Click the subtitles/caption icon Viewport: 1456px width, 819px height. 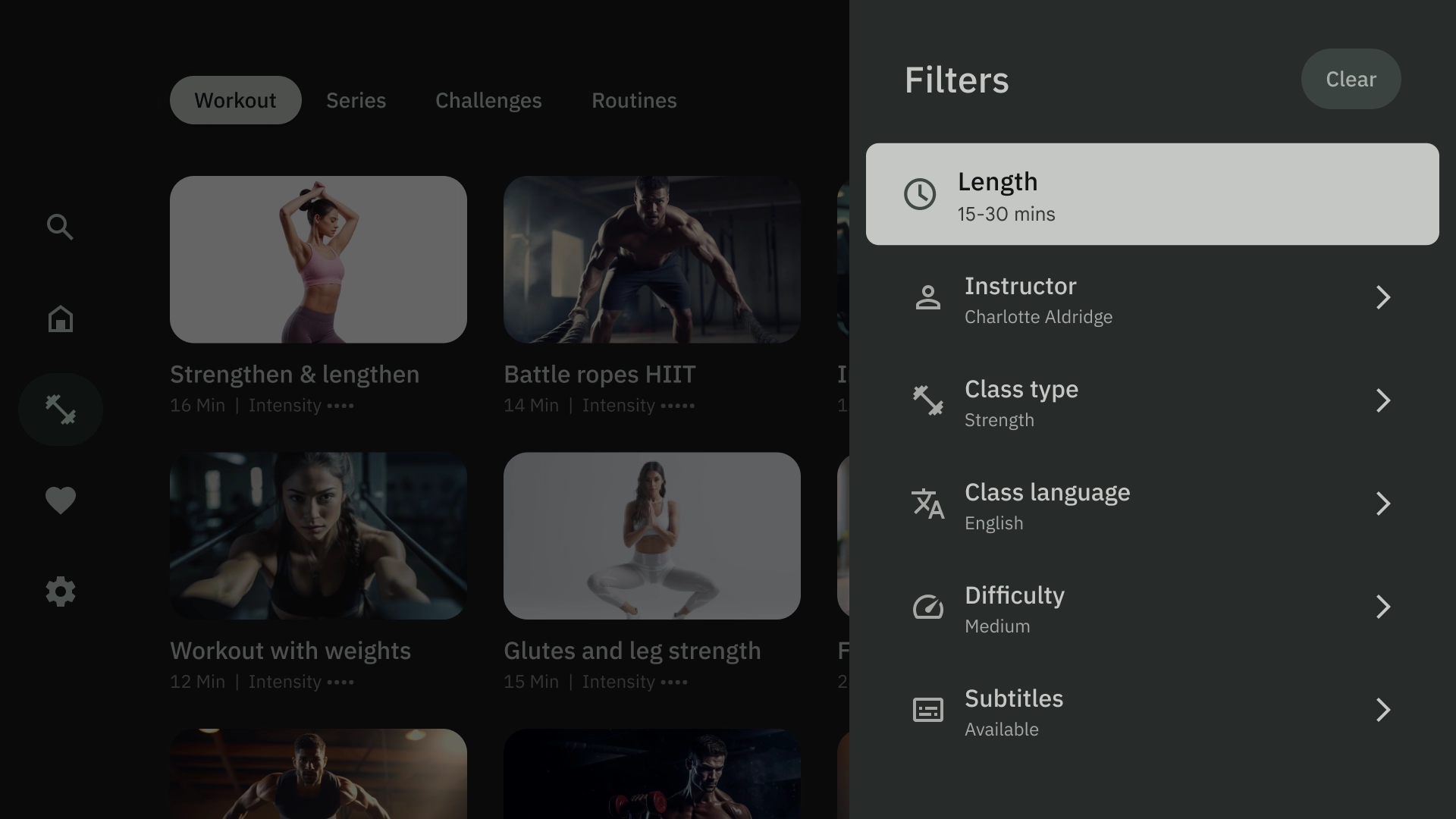928,710
